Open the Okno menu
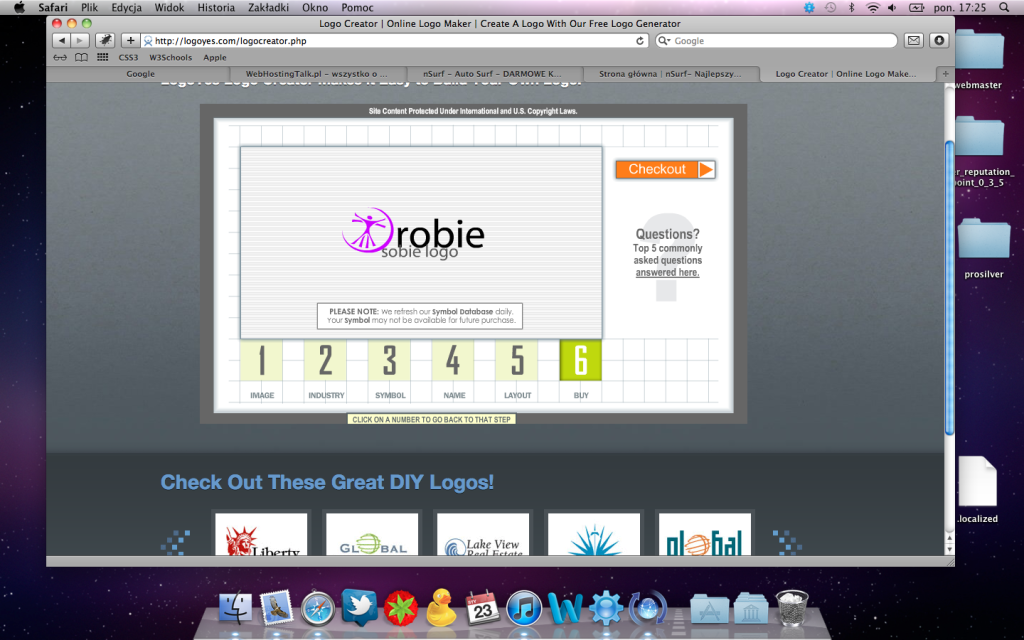Screen dimensions: 1024x640 pyautogui.click(x=315, y=7)
